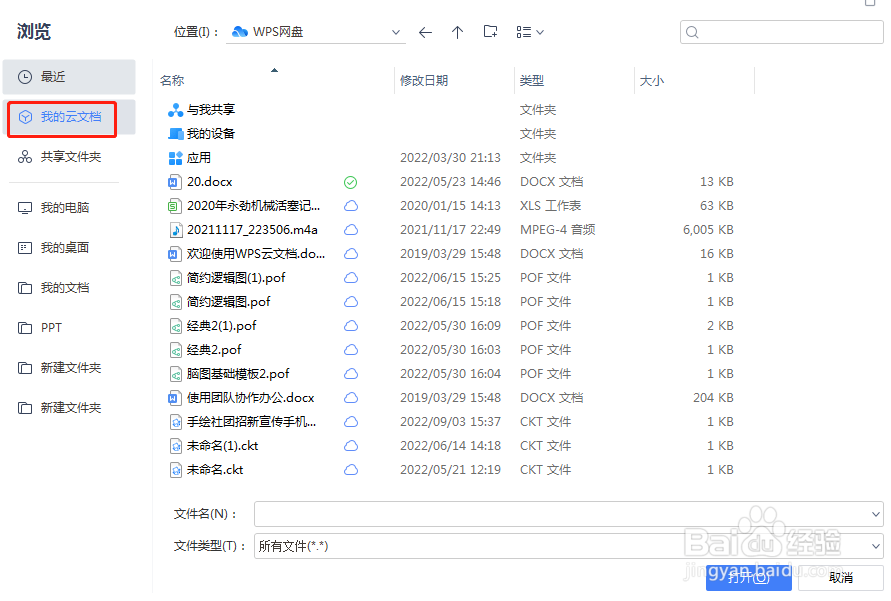This screenshot has height=601, width=891.
Task: Open the view mode list dropdown
Action: (530, 32)
